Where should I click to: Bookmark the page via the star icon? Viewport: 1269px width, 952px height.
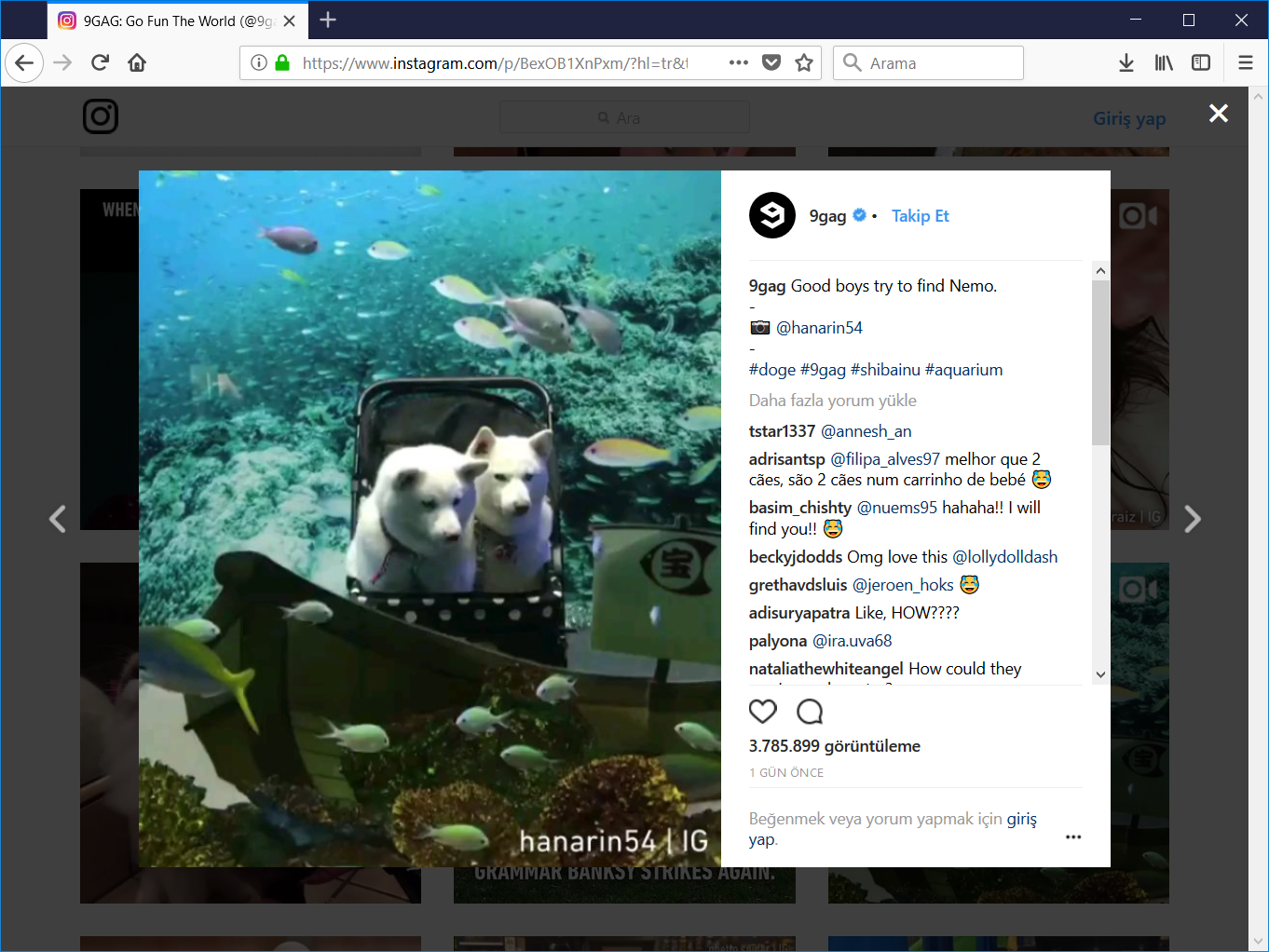point(803,61)
